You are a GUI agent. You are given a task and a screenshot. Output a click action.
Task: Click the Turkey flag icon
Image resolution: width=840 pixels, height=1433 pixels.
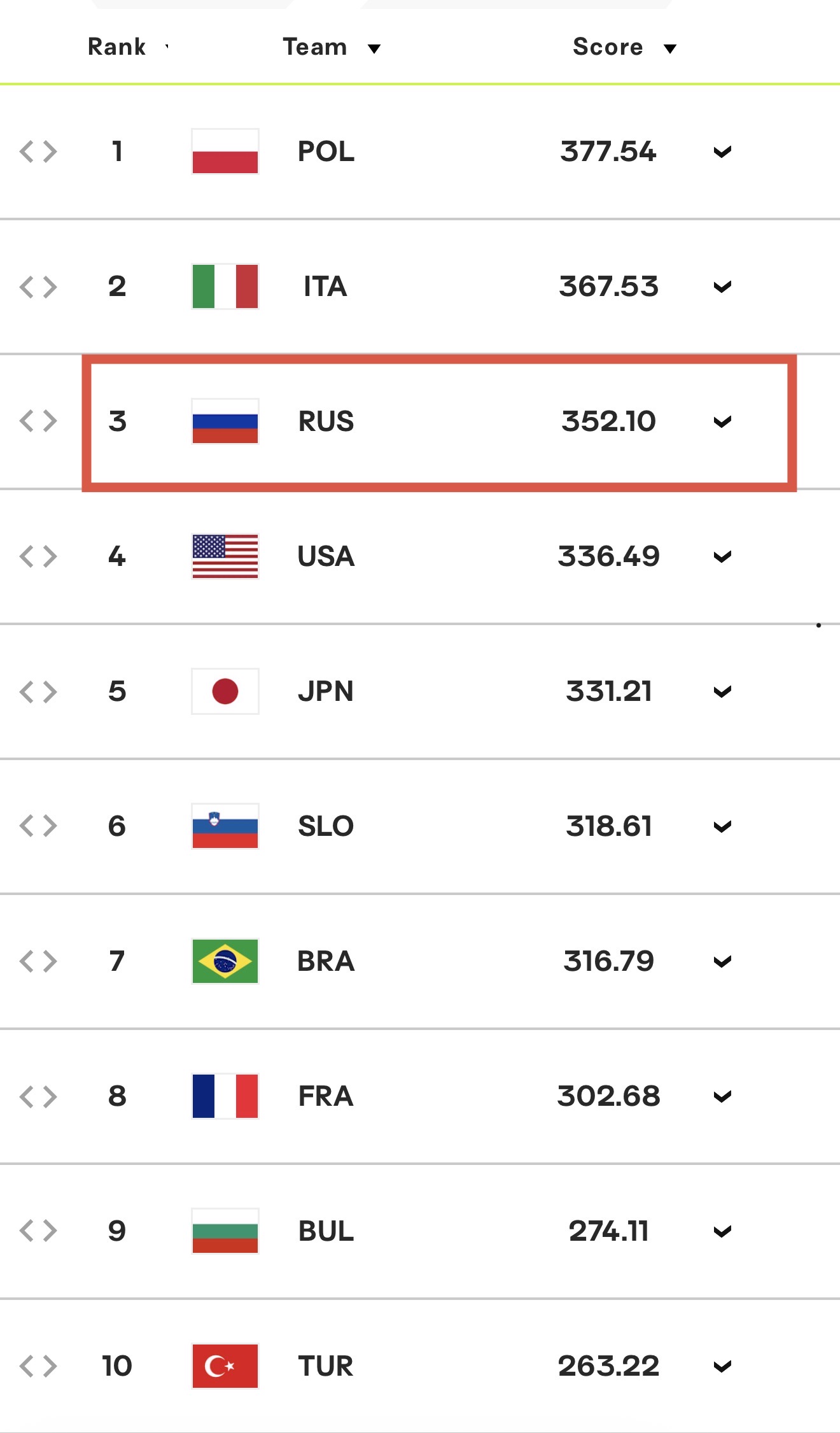pos(225,1366)
